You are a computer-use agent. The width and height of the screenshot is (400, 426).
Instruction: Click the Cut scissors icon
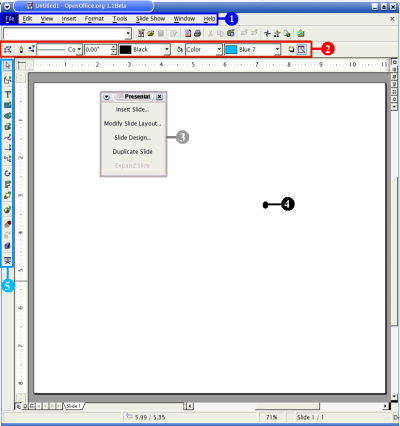coord(210,33)
